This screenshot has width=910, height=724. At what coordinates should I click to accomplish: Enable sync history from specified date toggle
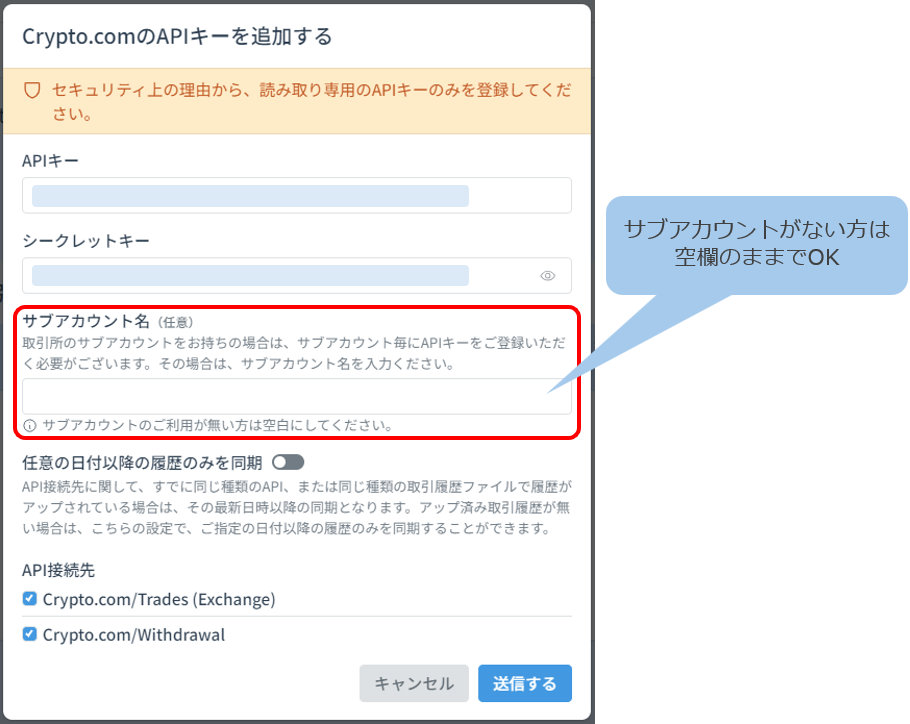point(288,462)
